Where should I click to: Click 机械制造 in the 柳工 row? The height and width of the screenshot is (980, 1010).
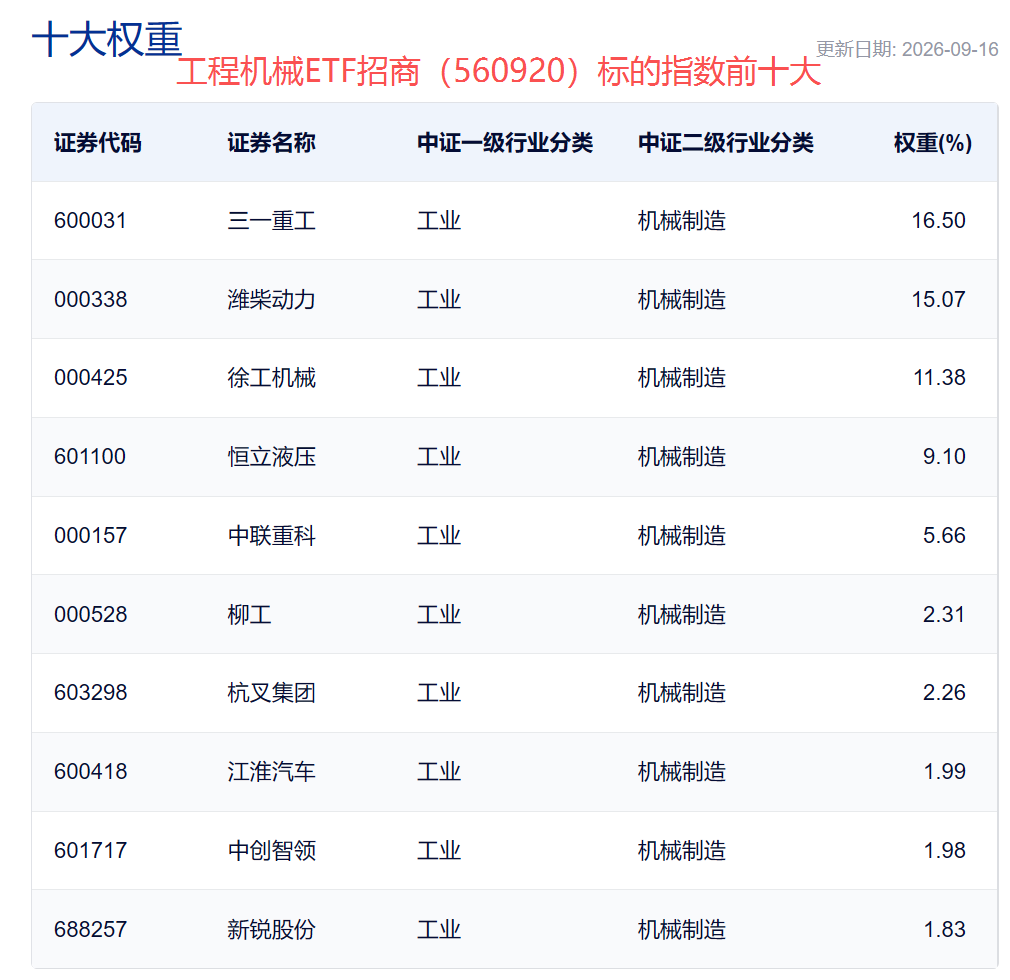682,615
